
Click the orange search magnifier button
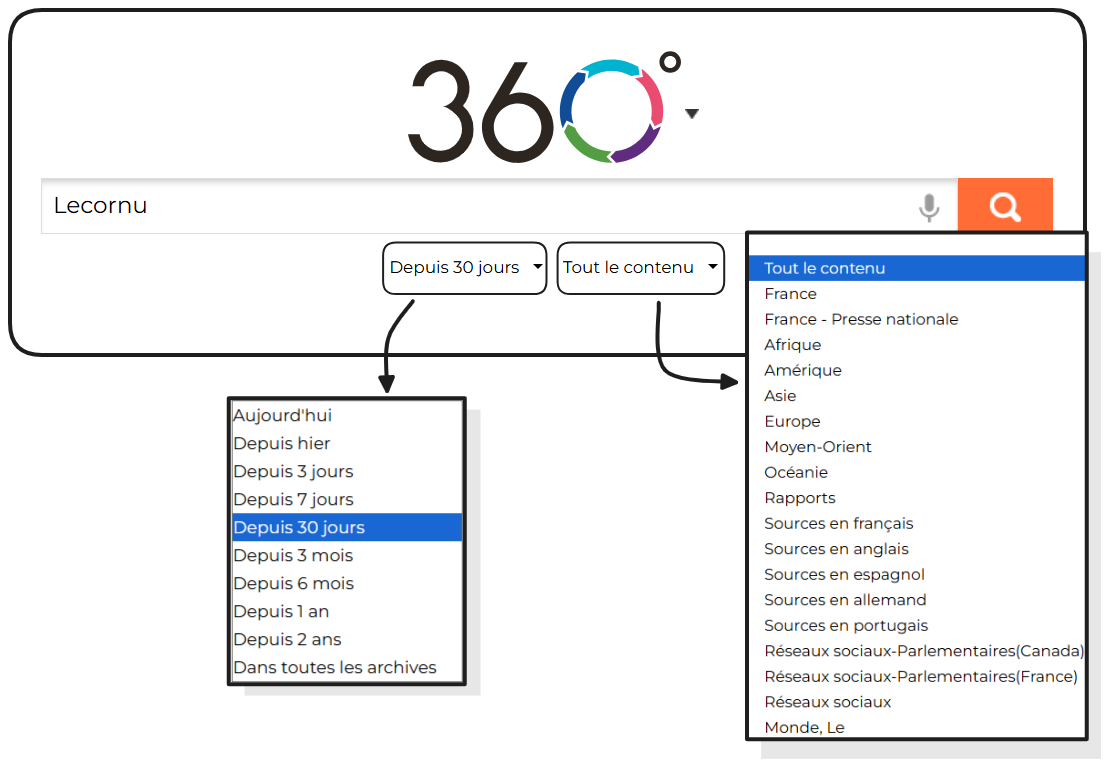pyautogui.click(x=1005, y=205)
